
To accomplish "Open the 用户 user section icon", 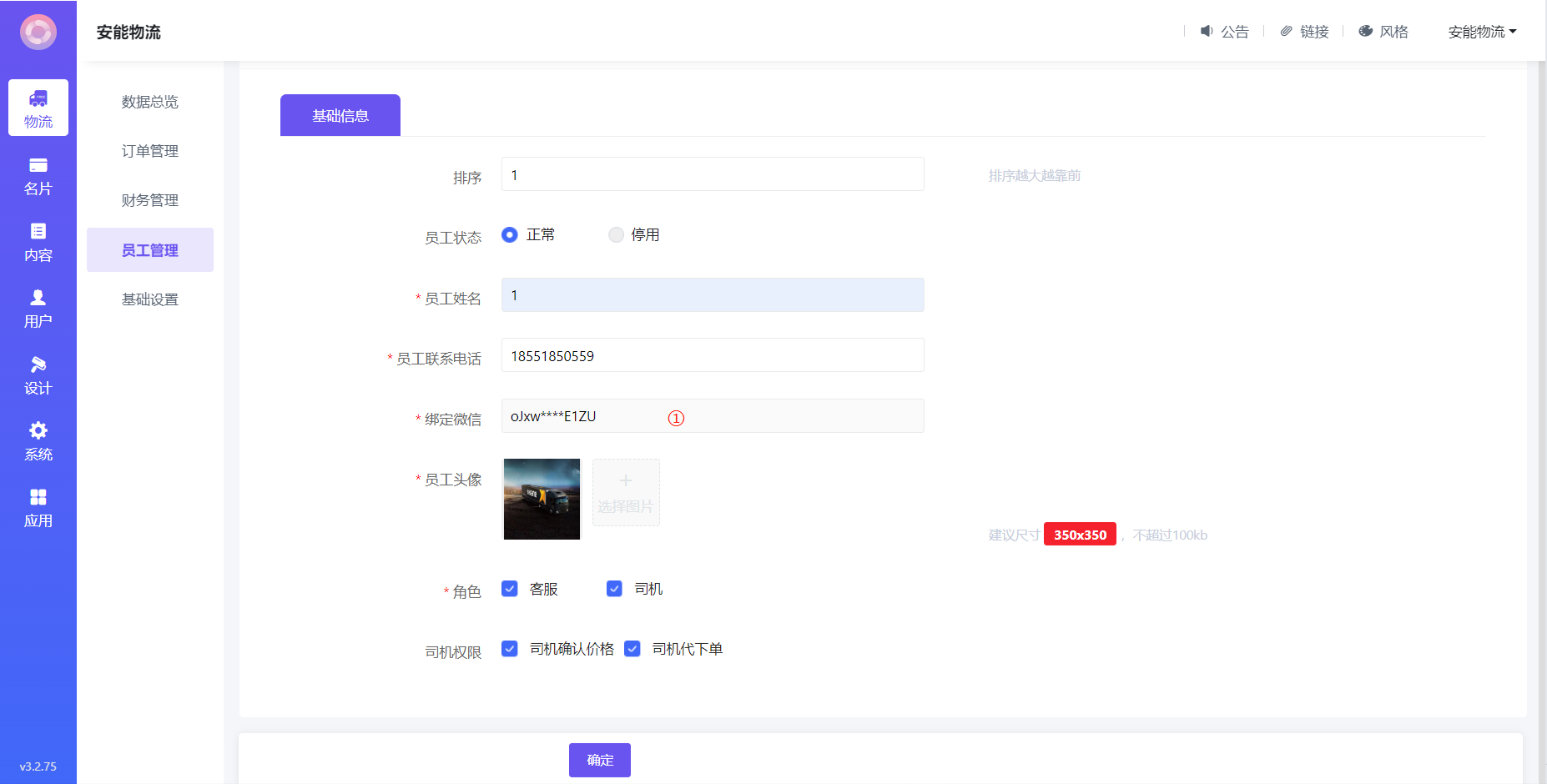I will coord(38,298).
